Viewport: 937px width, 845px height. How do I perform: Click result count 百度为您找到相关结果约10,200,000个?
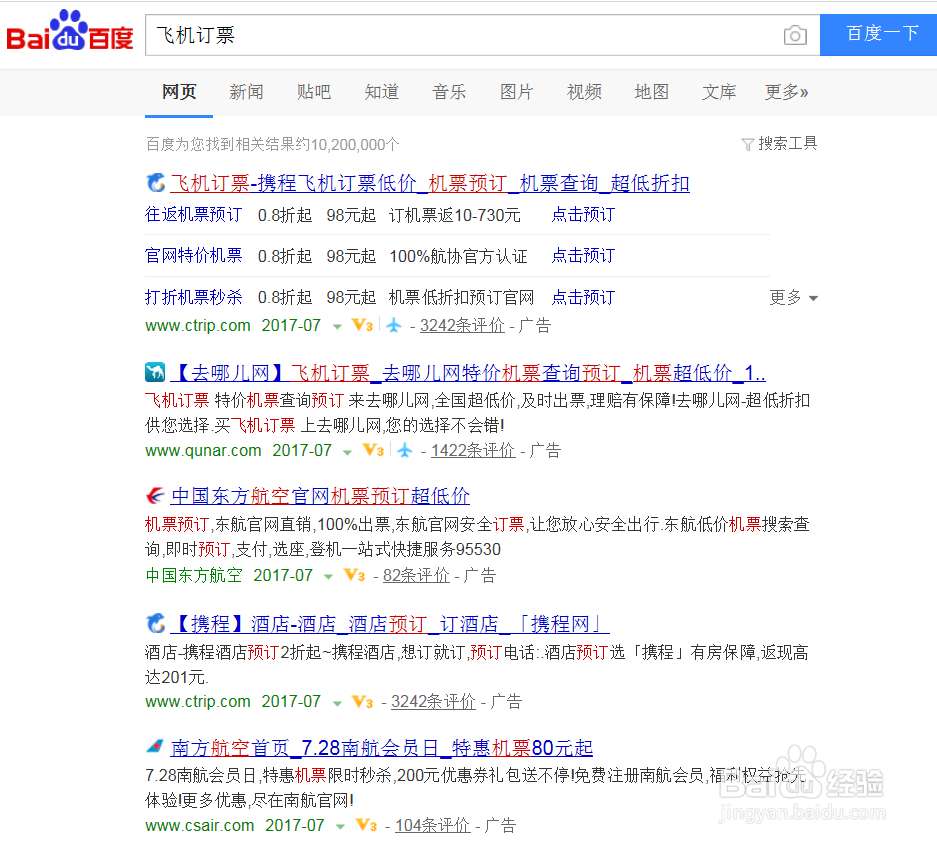272,144
